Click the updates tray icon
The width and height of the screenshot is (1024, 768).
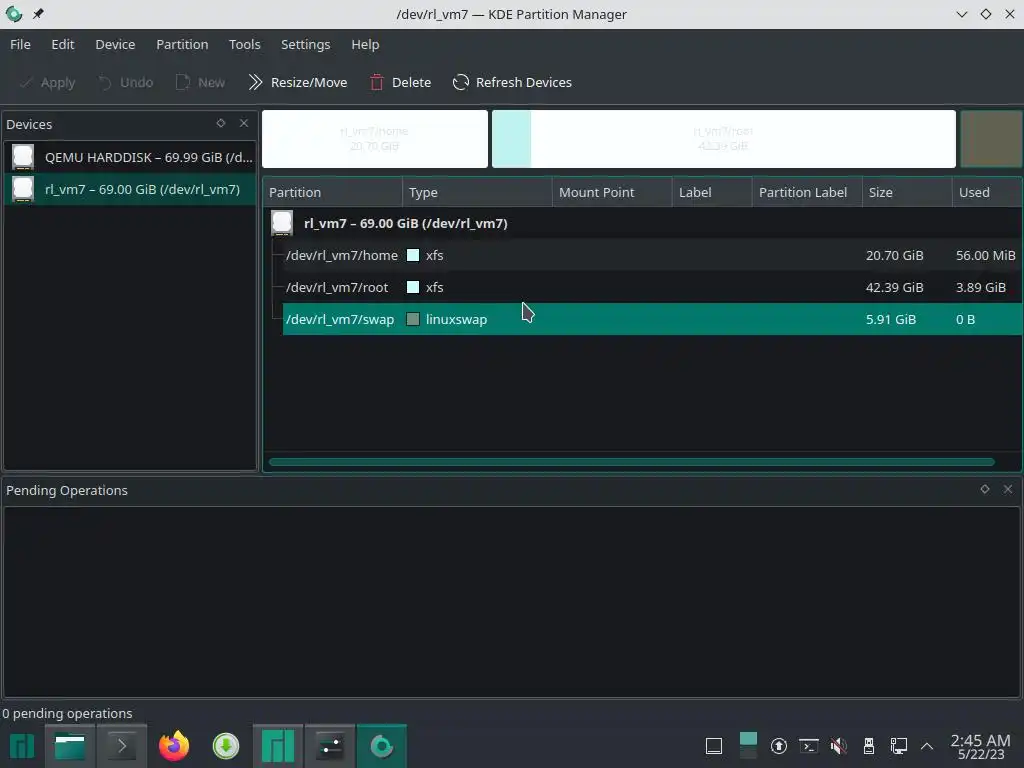778,746
